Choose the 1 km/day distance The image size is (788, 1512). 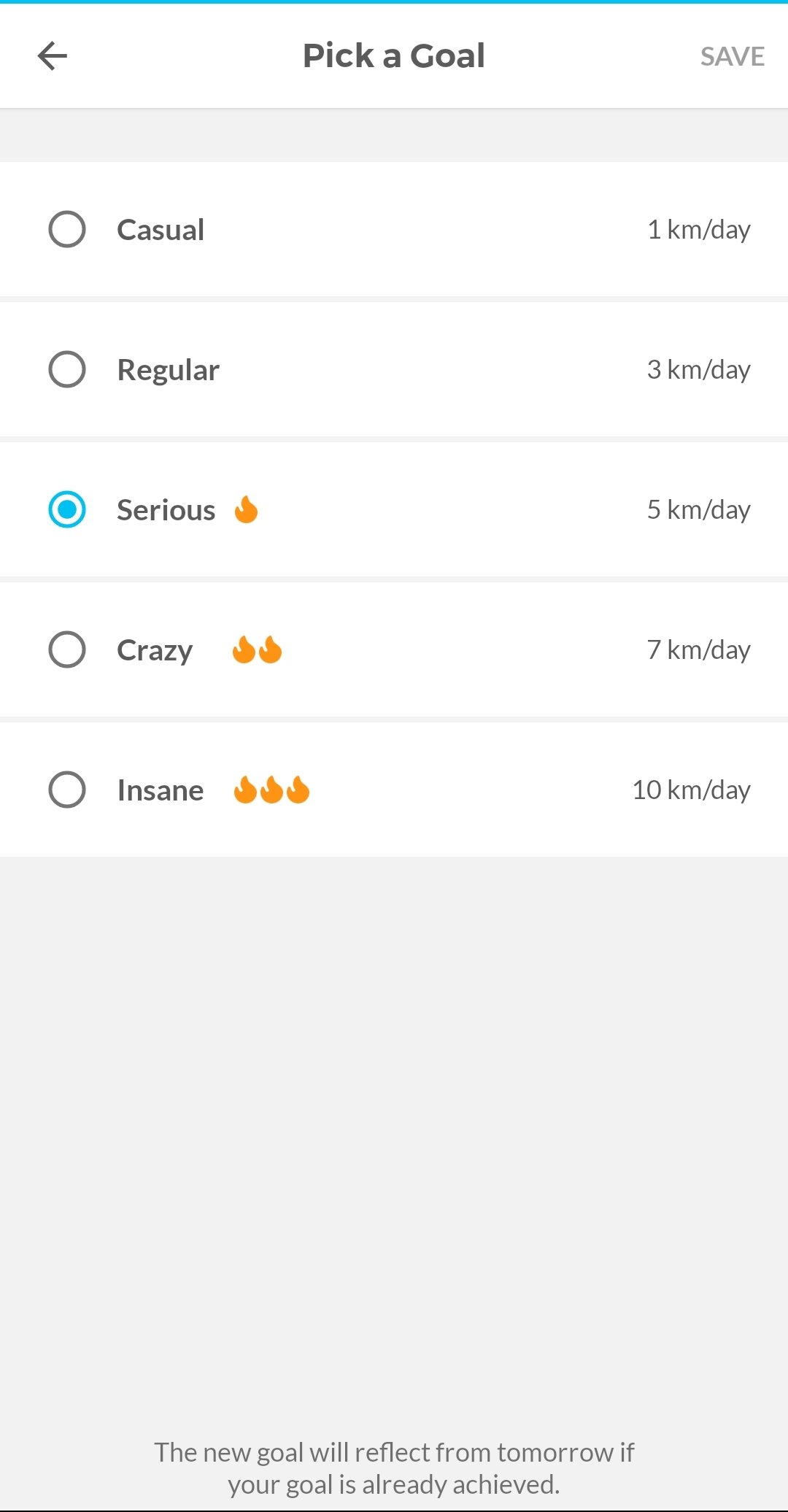[x=698, y=230]
